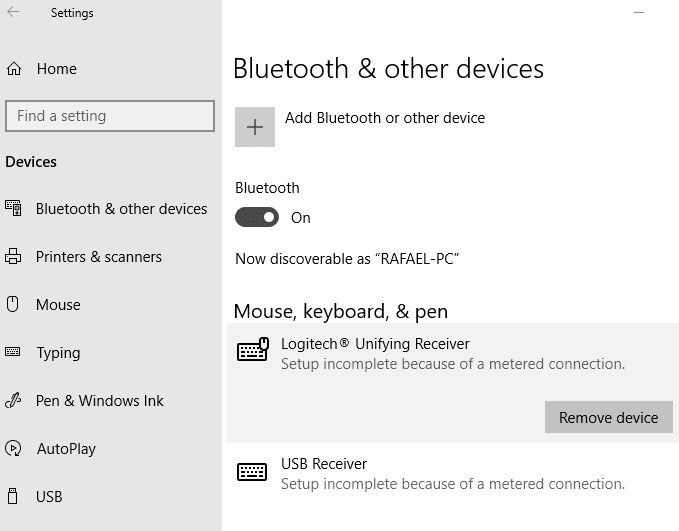This screenshot has width=679, height=531.
Task: Click the back arrow icon
Action: (x=12, y=13)
